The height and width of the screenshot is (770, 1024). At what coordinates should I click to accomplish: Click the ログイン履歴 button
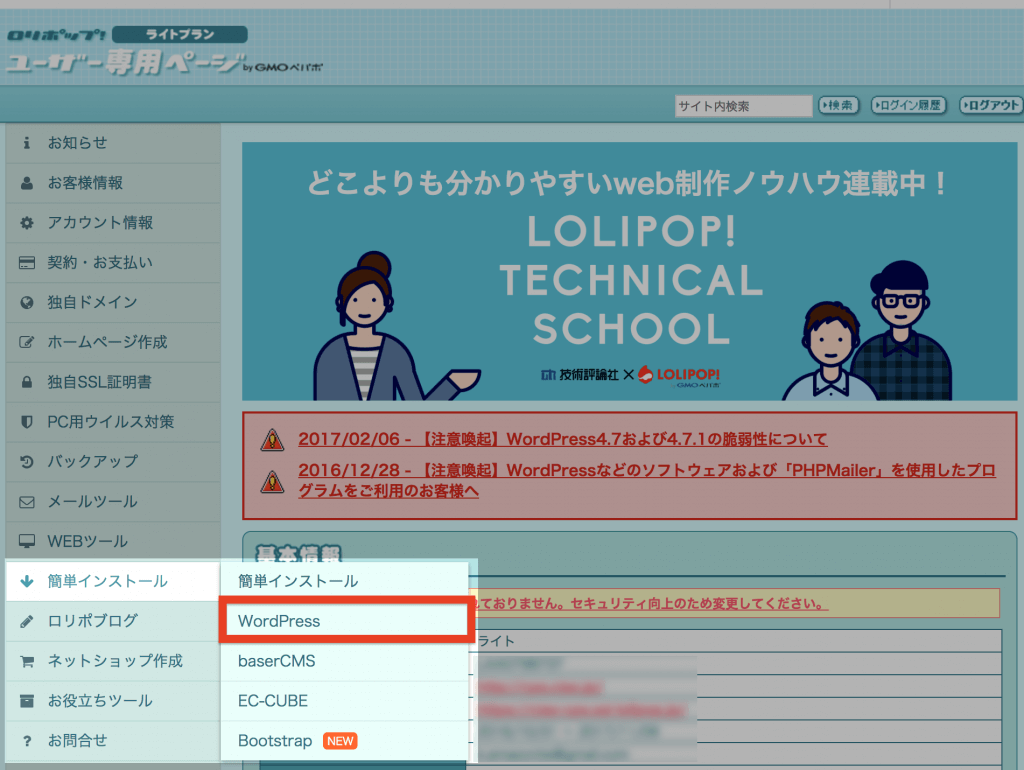pos(908,105)
